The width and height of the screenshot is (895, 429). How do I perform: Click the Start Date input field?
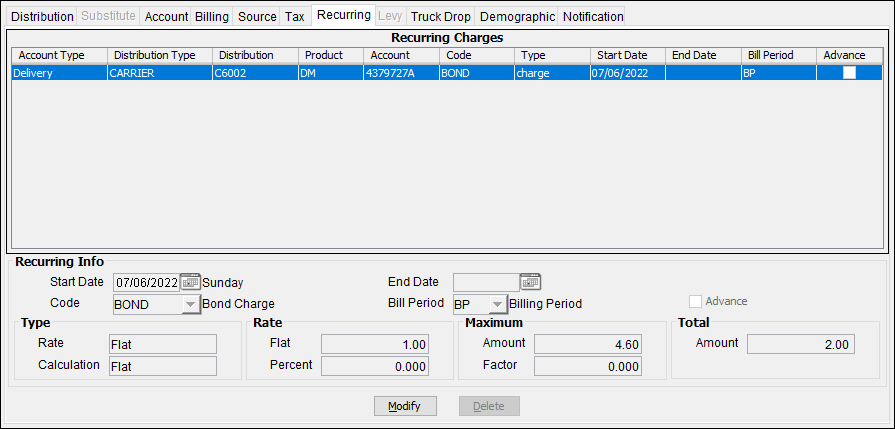(x=146, y=283)
